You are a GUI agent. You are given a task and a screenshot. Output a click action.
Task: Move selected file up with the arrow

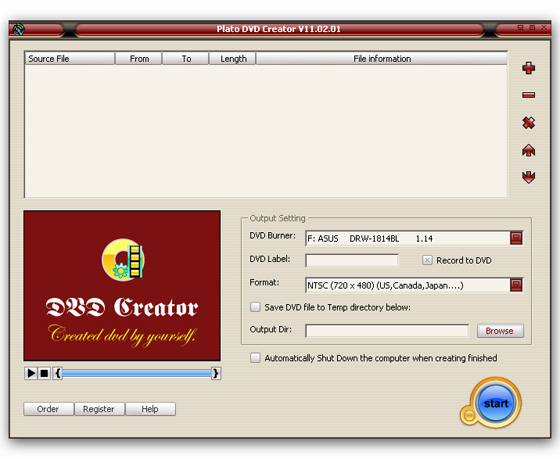click(528, 150)
